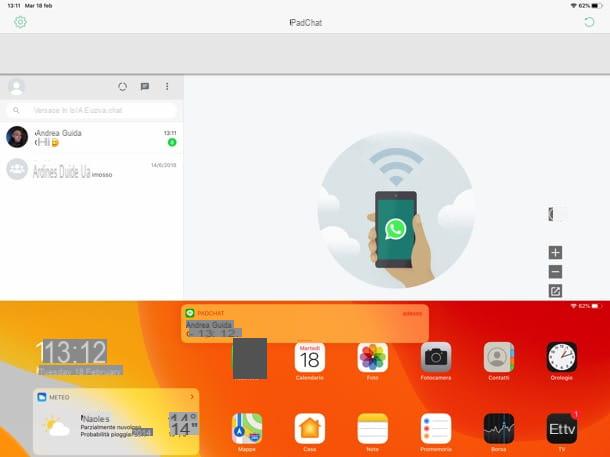Screen dimensions: 610x457
Task: Open the Status circle icon
Action: pyautogui.click(x=123, y=86)
